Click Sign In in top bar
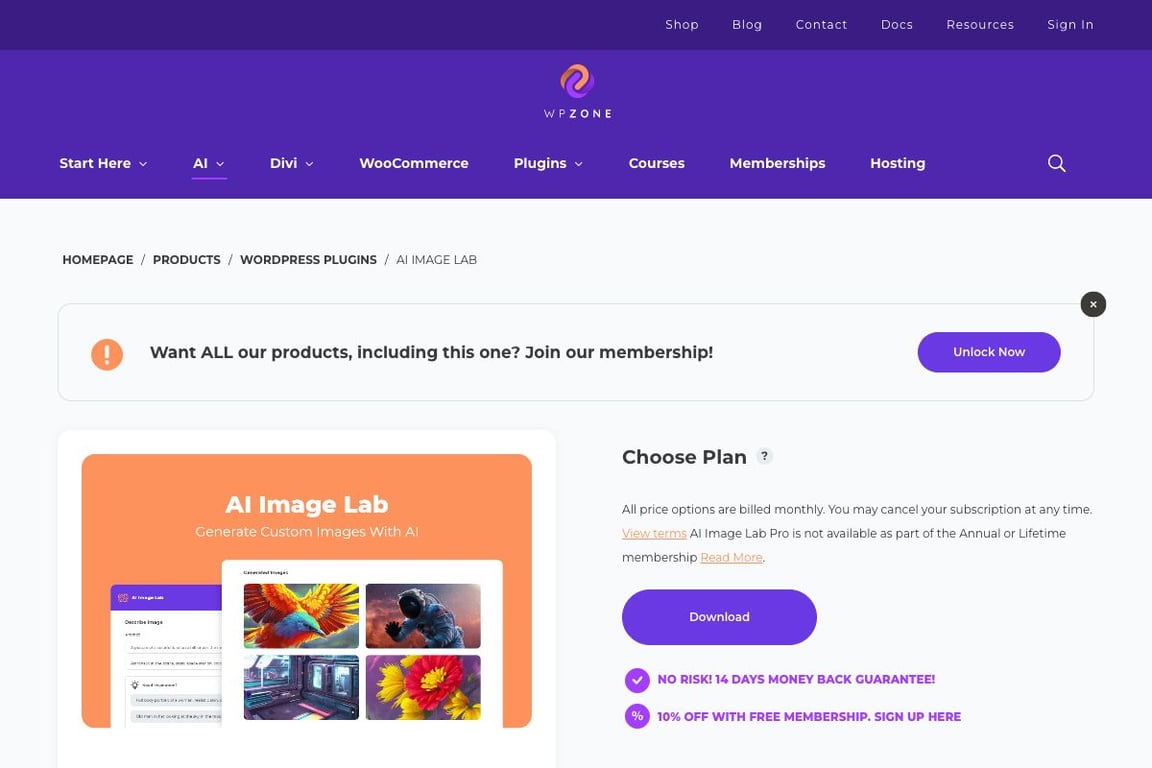Image resolution: width=1152 pixels, height=768 pixels. click(x=1070, y=25)
